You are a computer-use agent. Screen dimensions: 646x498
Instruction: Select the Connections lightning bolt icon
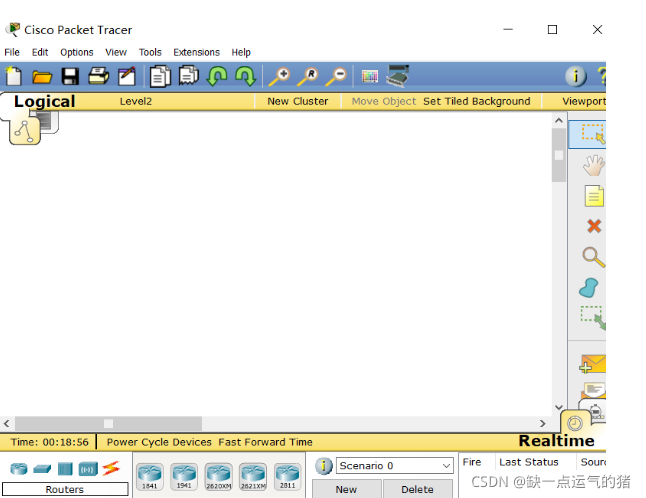[x=111, y=468]
